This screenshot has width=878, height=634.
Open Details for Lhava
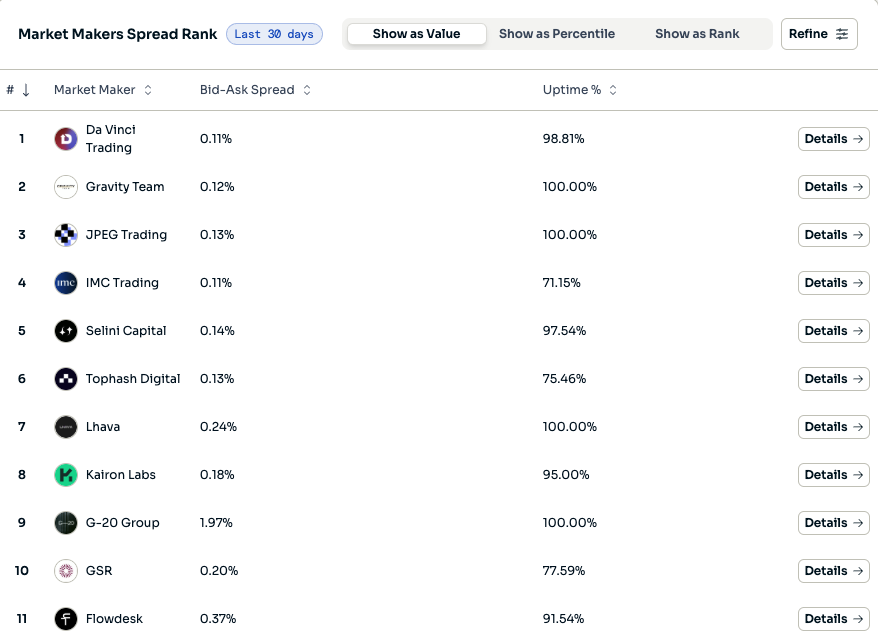(x=834, y=427)
